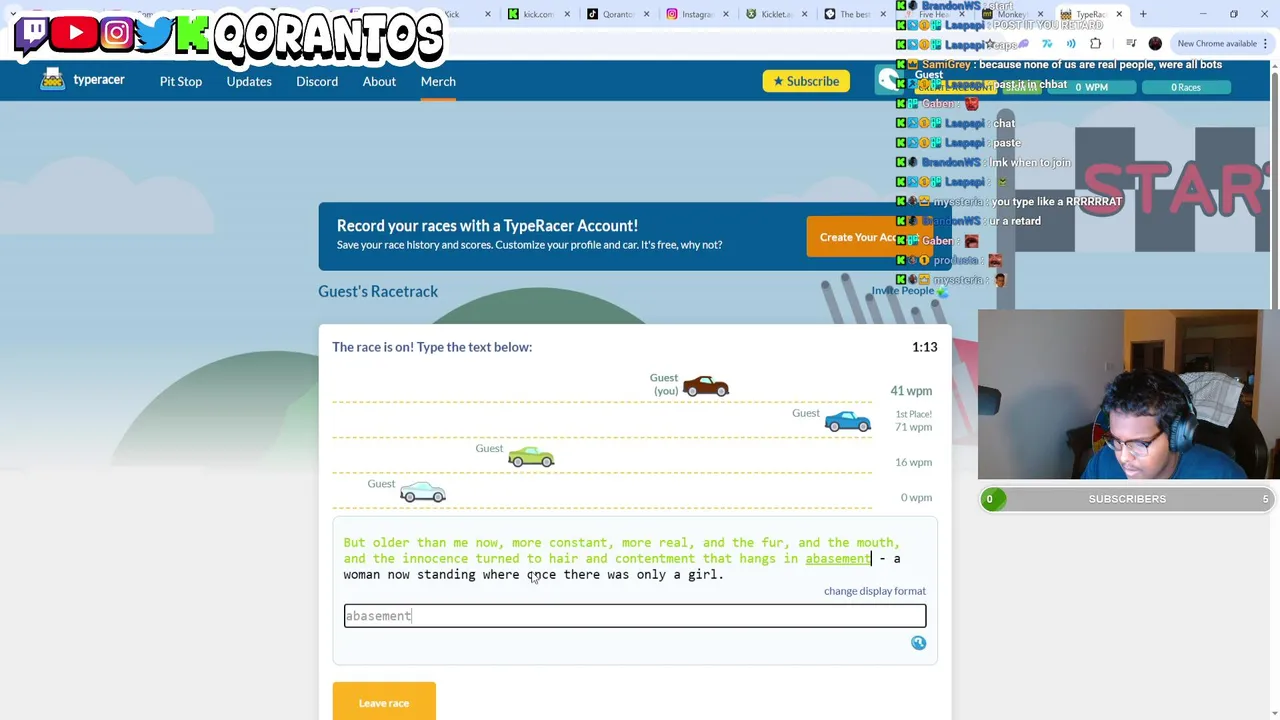Click the word 'standing' in the passage

pos(446,575)
